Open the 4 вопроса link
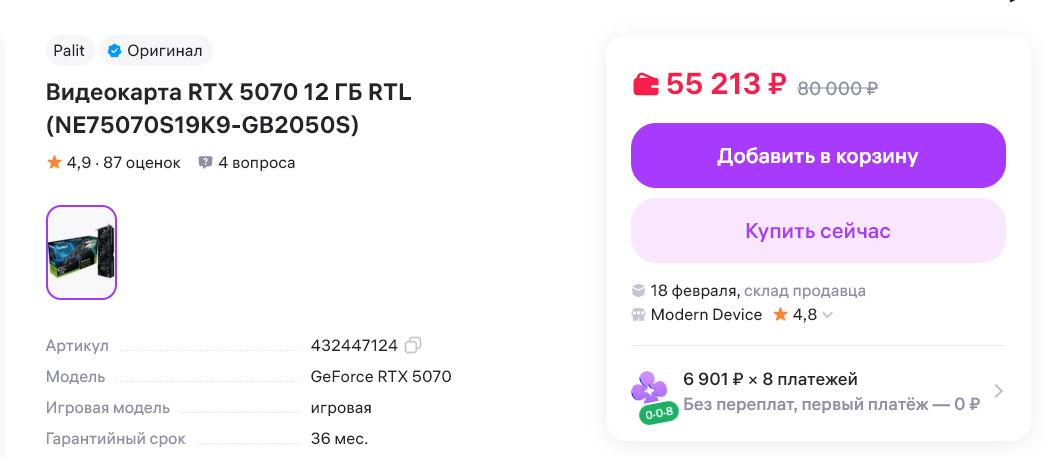1048x457 pixels. pyautogui.click(x=257, y=162)
